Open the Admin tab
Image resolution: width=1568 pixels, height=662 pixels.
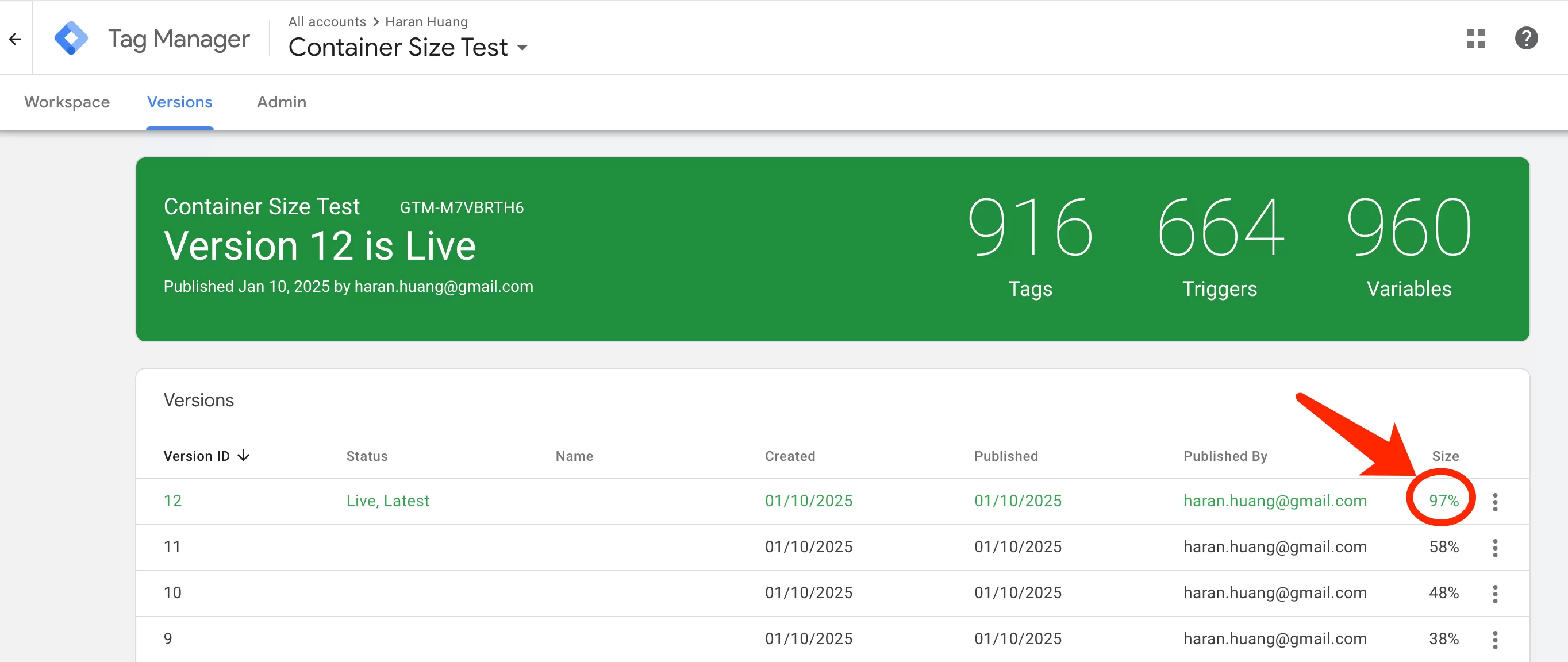(x=281, y=102)
